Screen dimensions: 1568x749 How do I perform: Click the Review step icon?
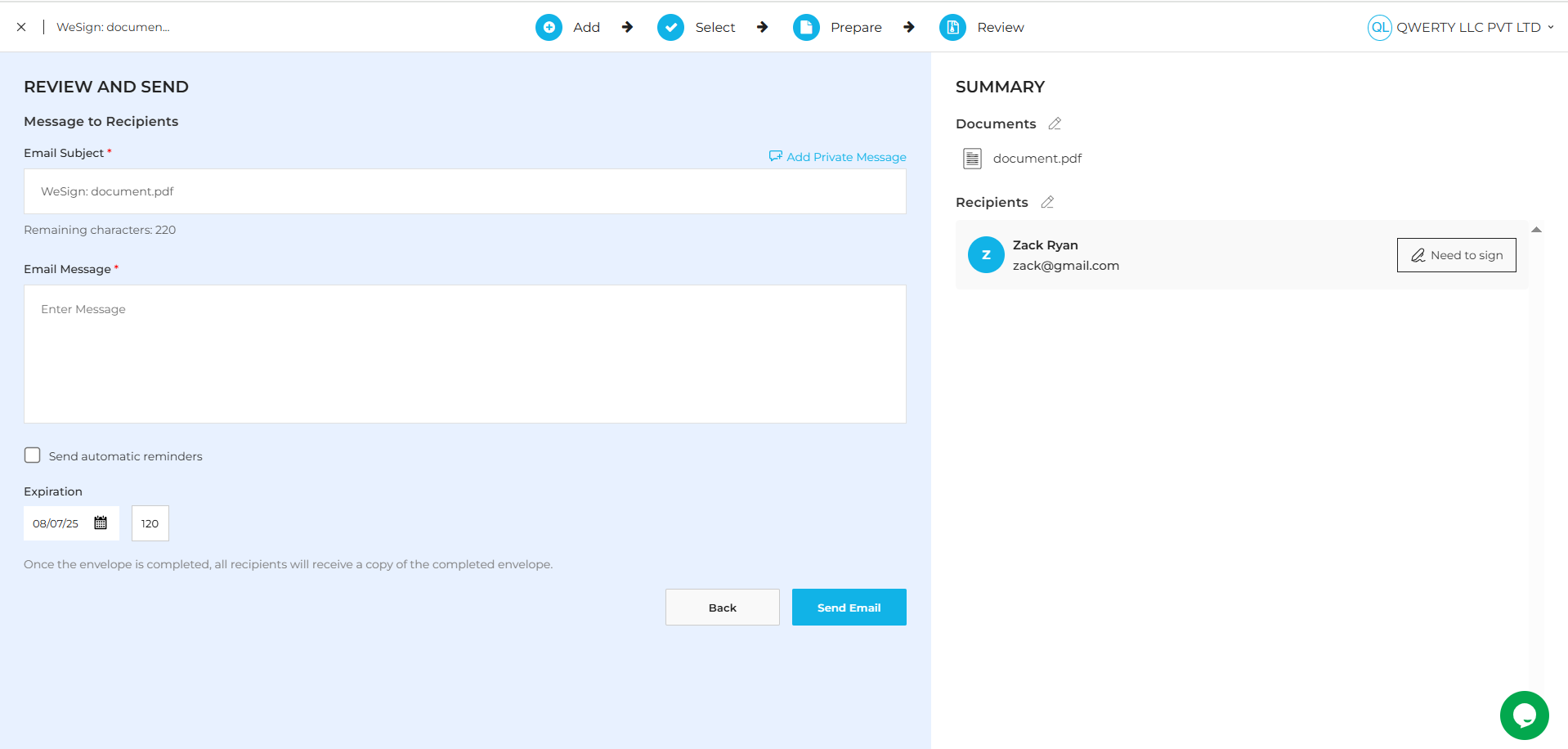[x=952, y=27]
